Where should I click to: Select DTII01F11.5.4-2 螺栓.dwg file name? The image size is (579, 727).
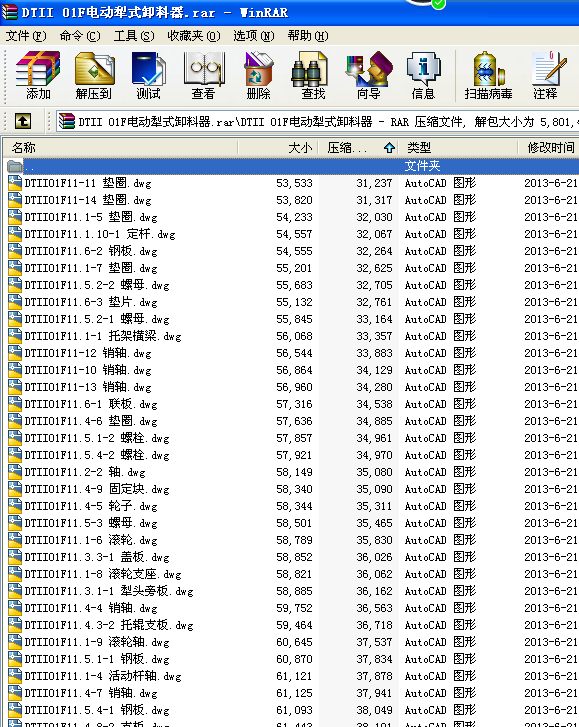click(x=97, y=455)
